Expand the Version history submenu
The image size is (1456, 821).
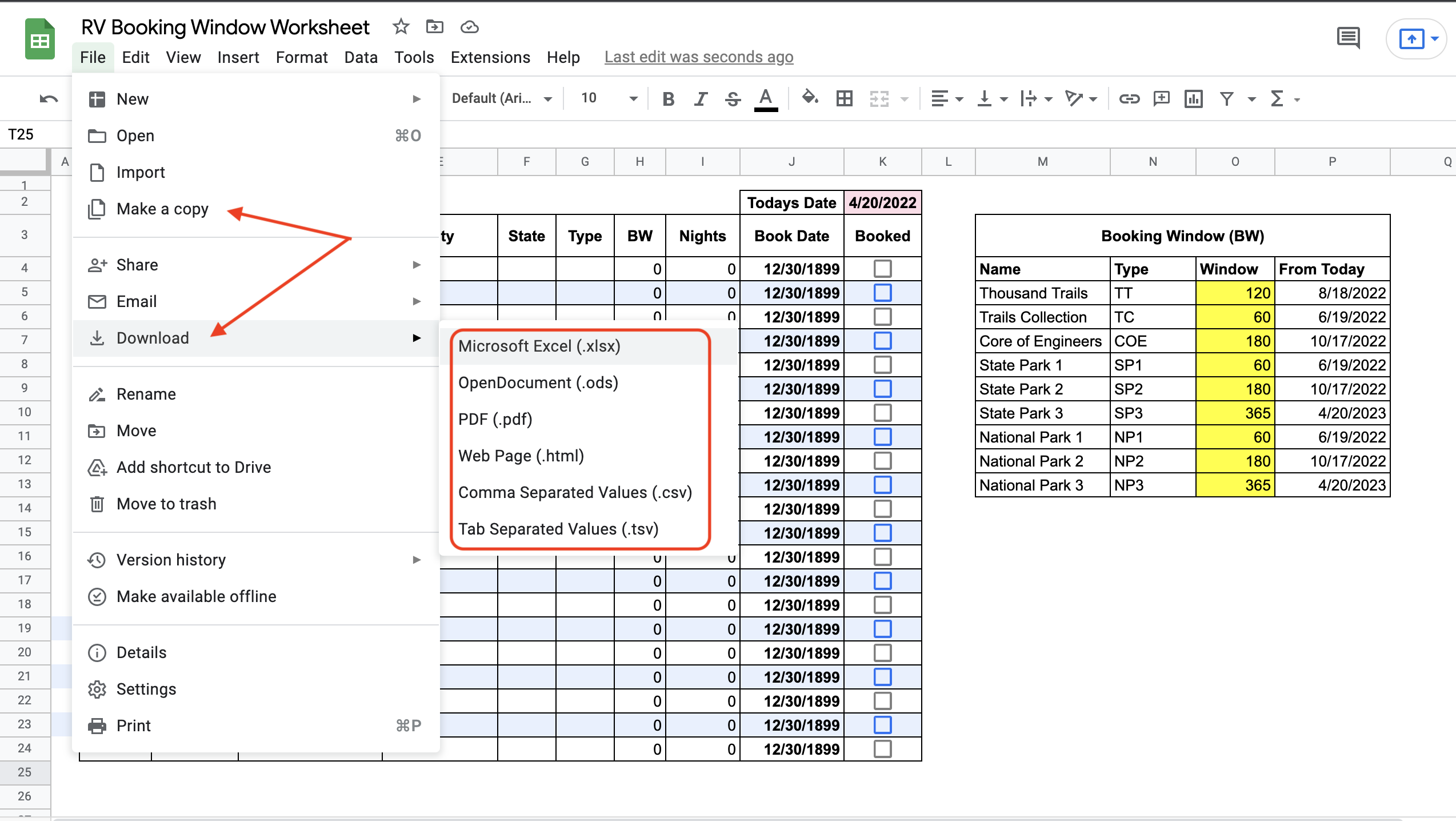(256, 560)
